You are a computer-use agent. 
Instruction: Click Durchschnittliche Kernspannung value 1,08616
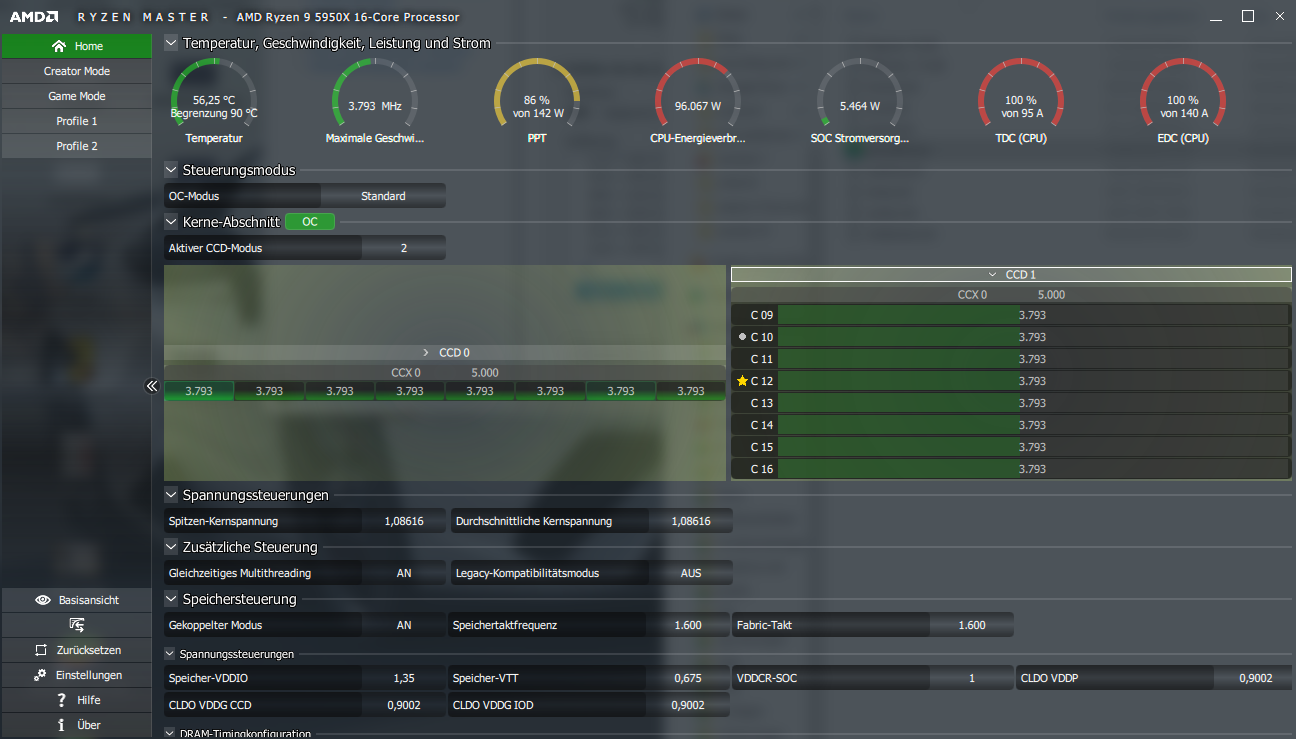click(x=691, y=521)
